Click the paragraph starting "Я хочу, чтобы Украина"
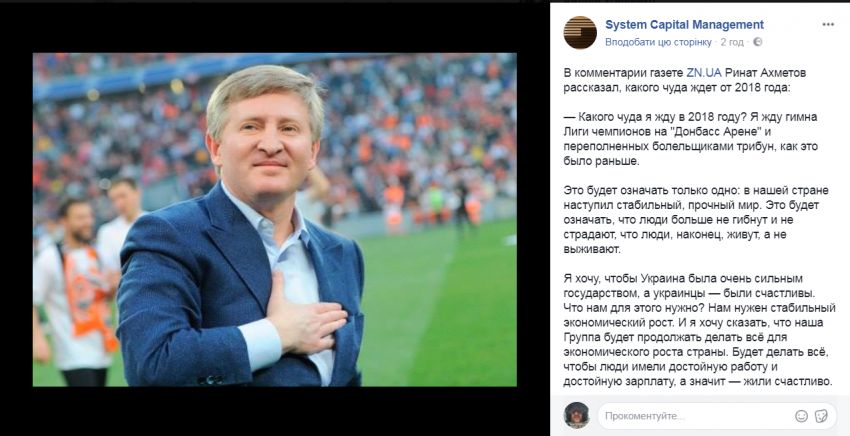Screen dimensions: 850x436 699,330
